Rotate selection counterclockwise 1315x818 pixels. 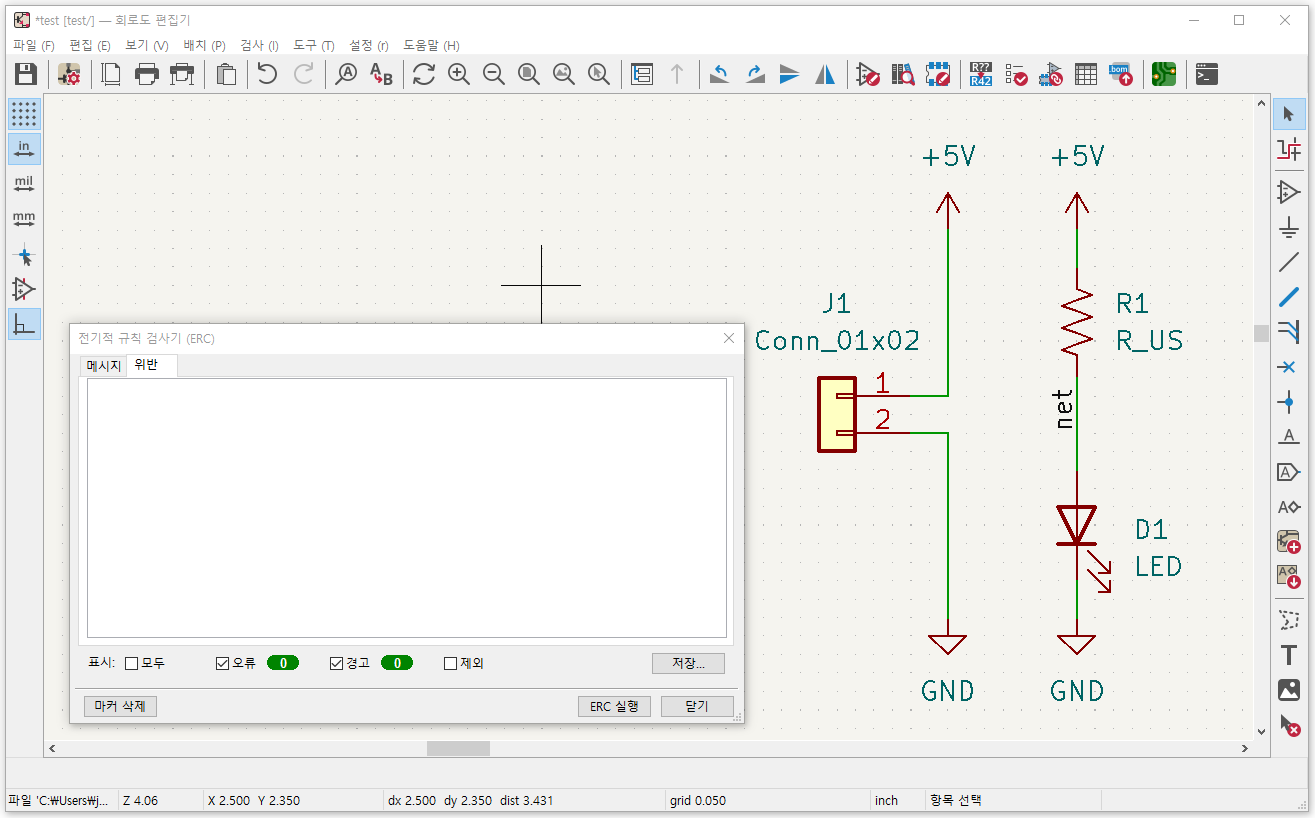click(720, 74)
